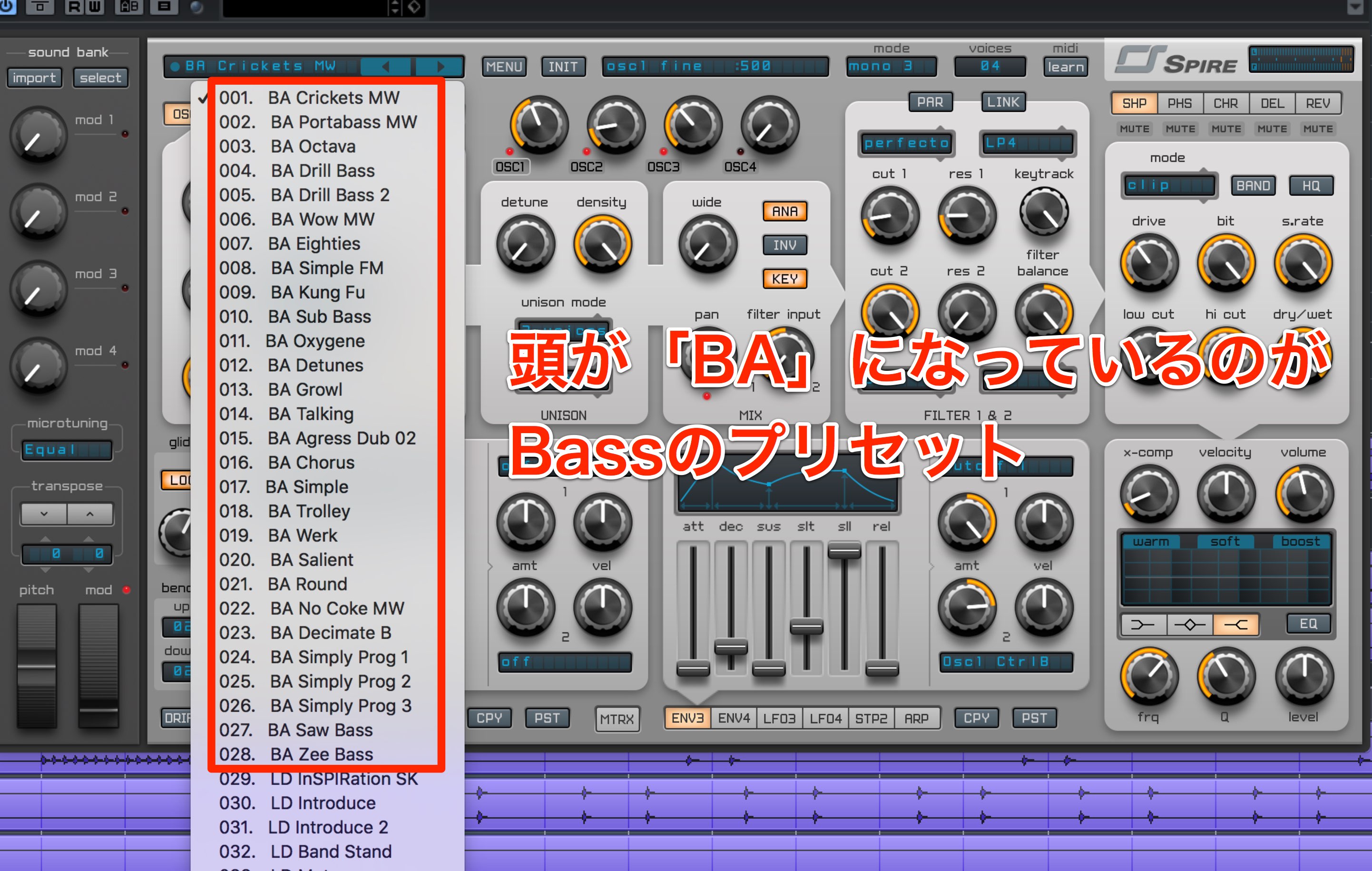
Task: Switch to the LFO3 tab
Action: coord(779,718)
